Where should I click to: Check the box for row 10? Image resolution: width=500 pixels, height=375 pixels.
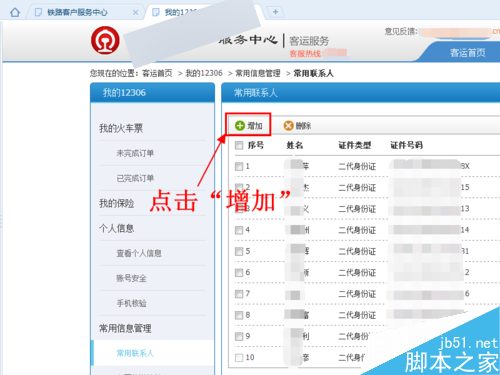[239, 358]
